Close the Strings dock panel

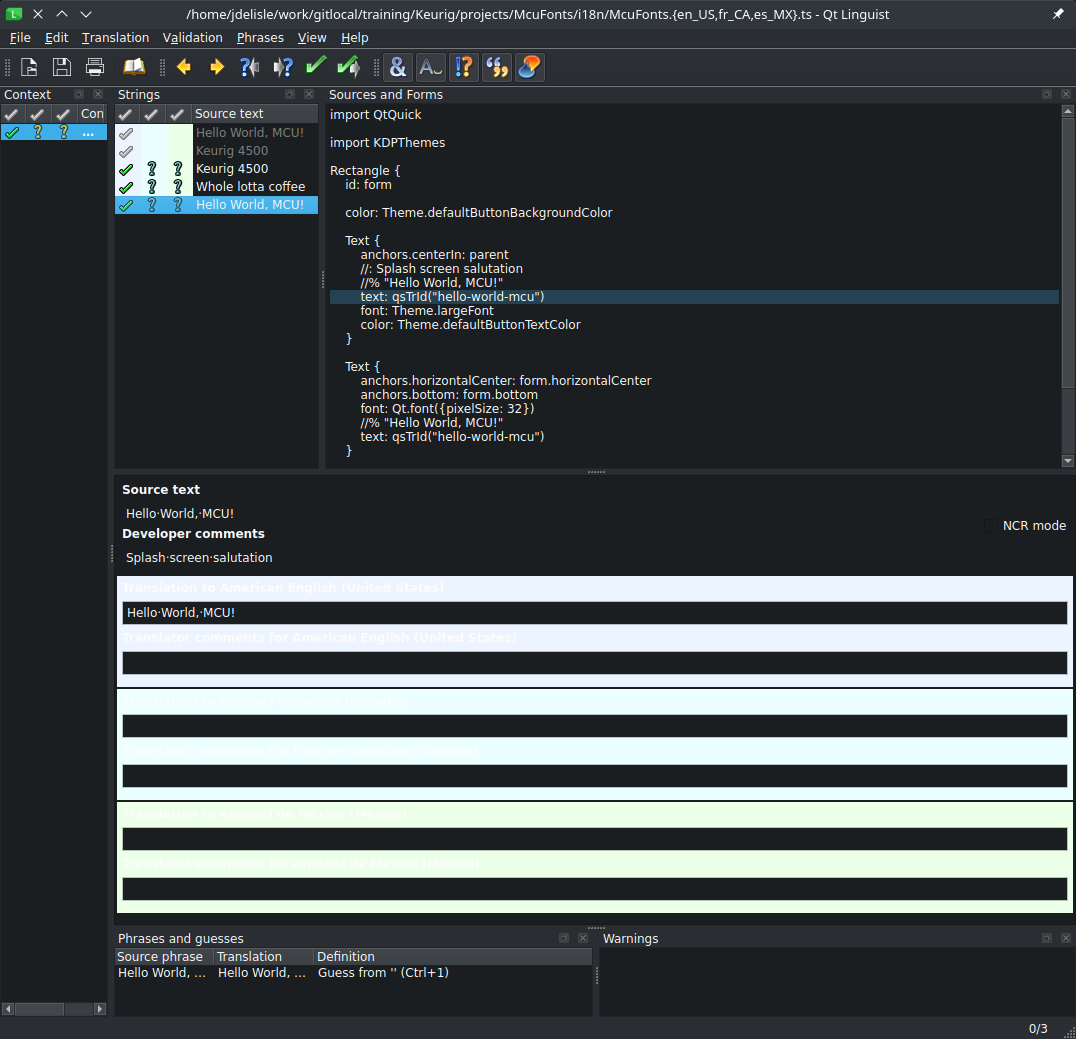(x=309, y=94)
